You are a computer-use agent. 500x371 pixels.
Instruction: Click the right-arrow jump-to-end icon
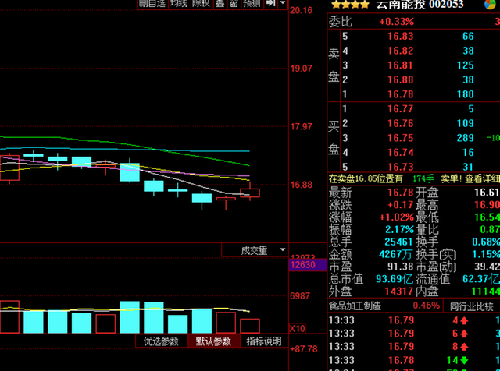click(x=270, y=3)
